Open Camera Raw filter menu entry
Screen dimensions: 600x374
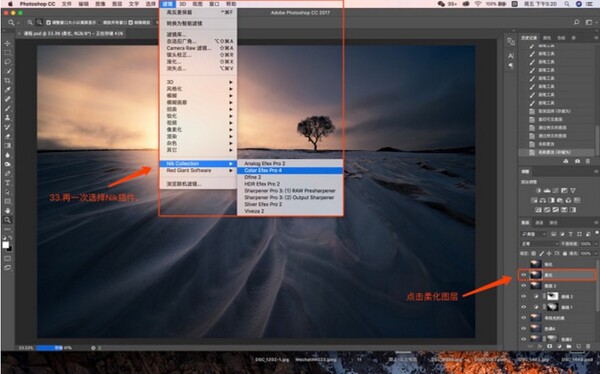click(x=198, y=48)
